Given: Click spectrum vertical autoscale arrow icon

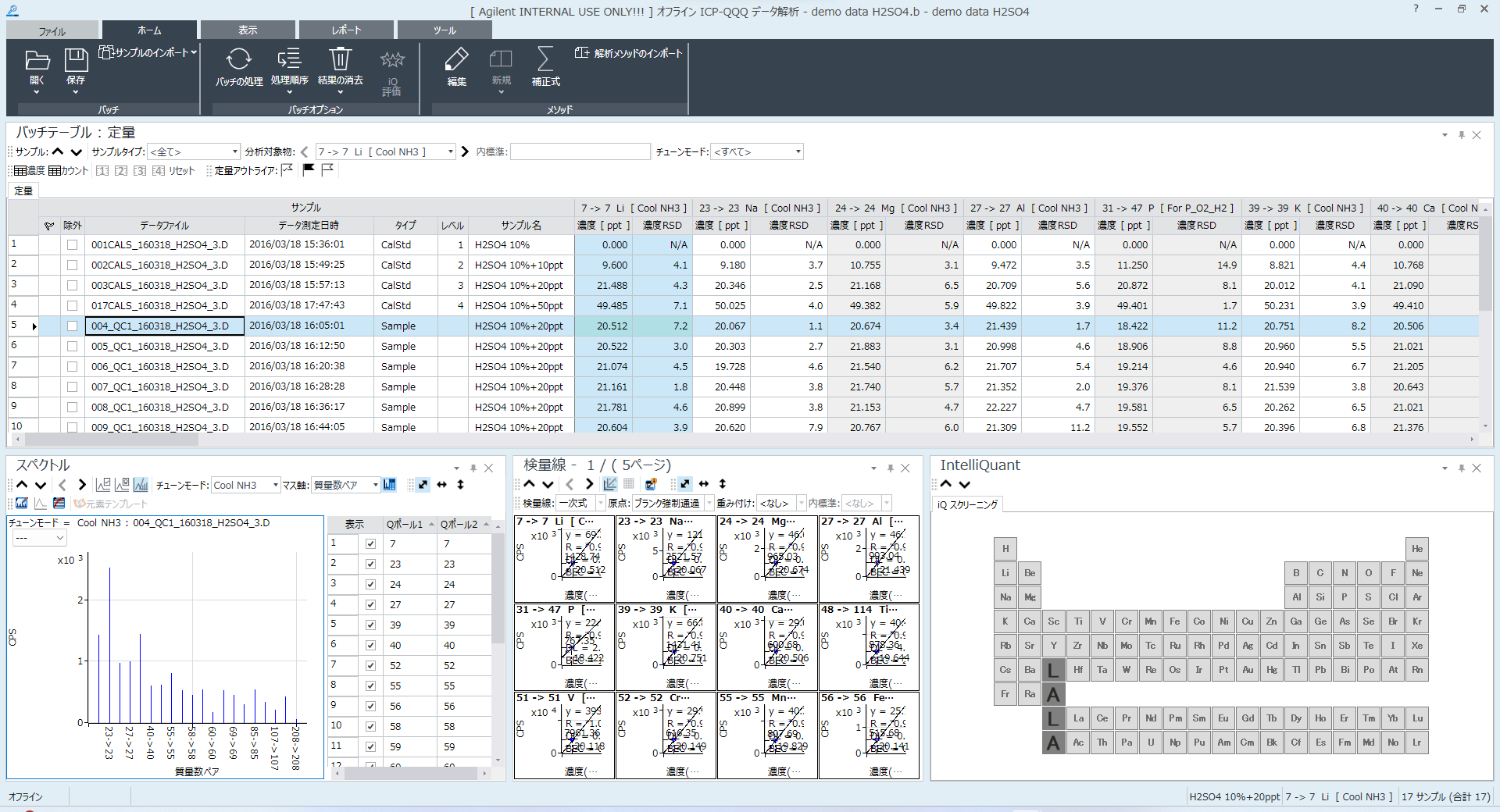Looking at the screenshot, I should pyautogui.click(x=460, y=485).
